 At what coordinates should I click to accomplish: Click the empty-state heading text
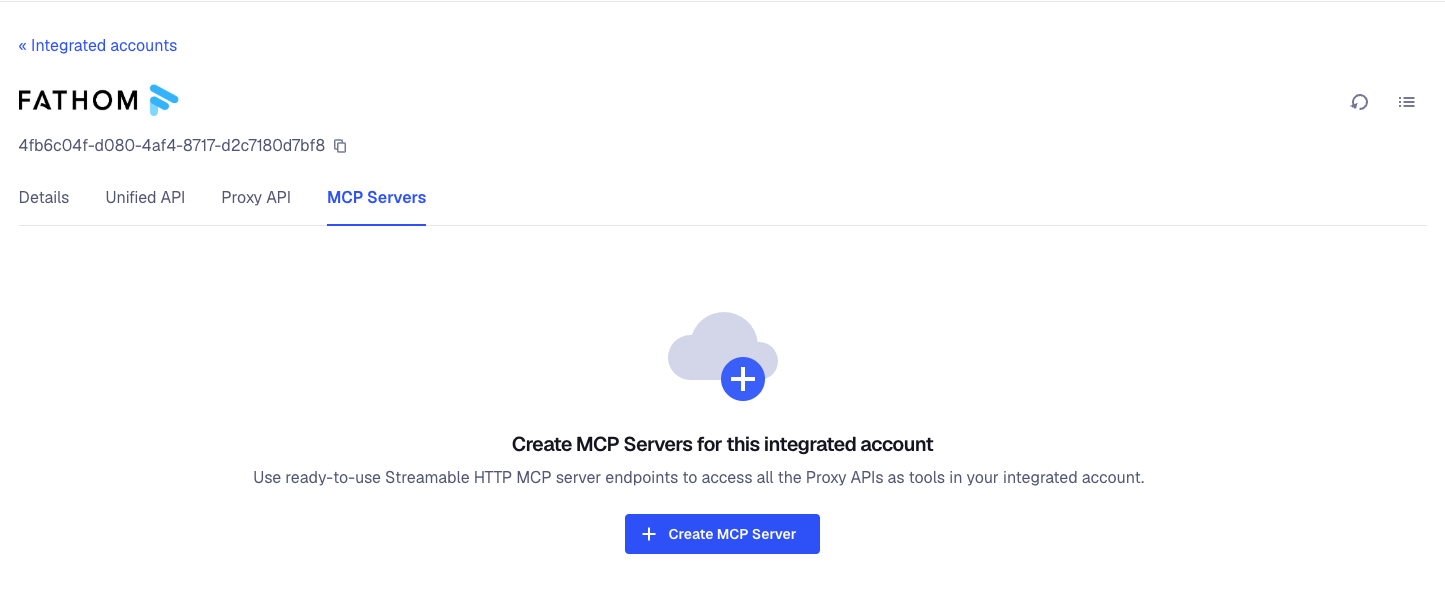pyautogui.click(x=722, y=444)
